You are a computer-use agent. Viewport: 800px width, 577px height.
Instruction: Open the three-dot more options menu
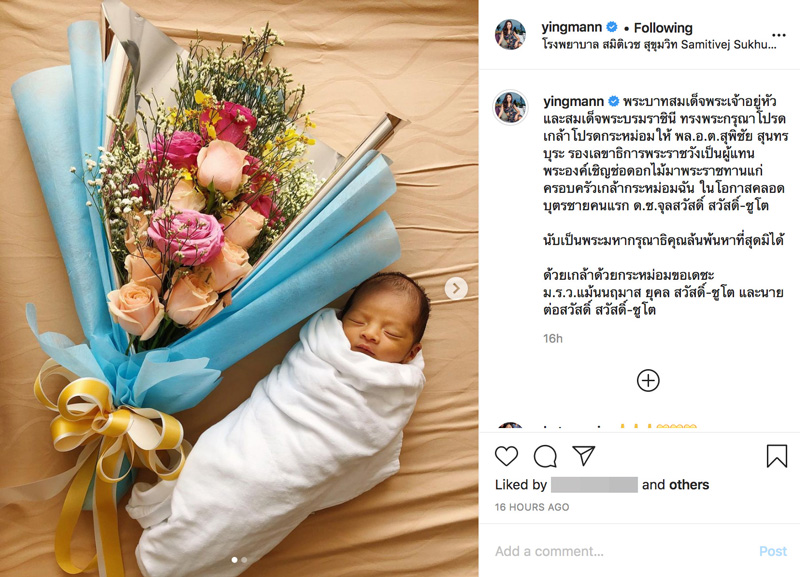779,35
